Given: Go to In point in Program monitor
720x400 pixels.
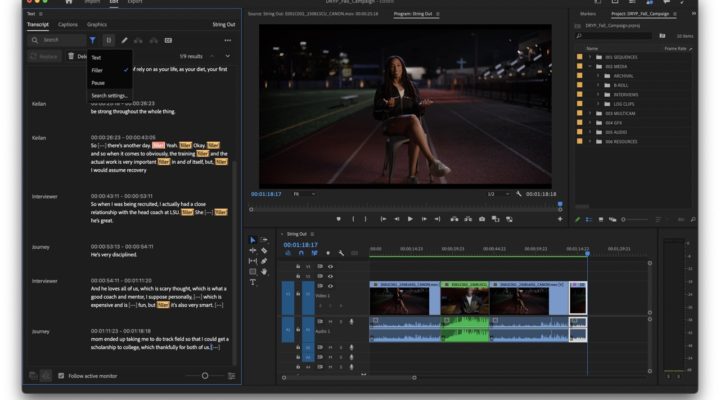Looking at the screenshot, I should [383, 220].
